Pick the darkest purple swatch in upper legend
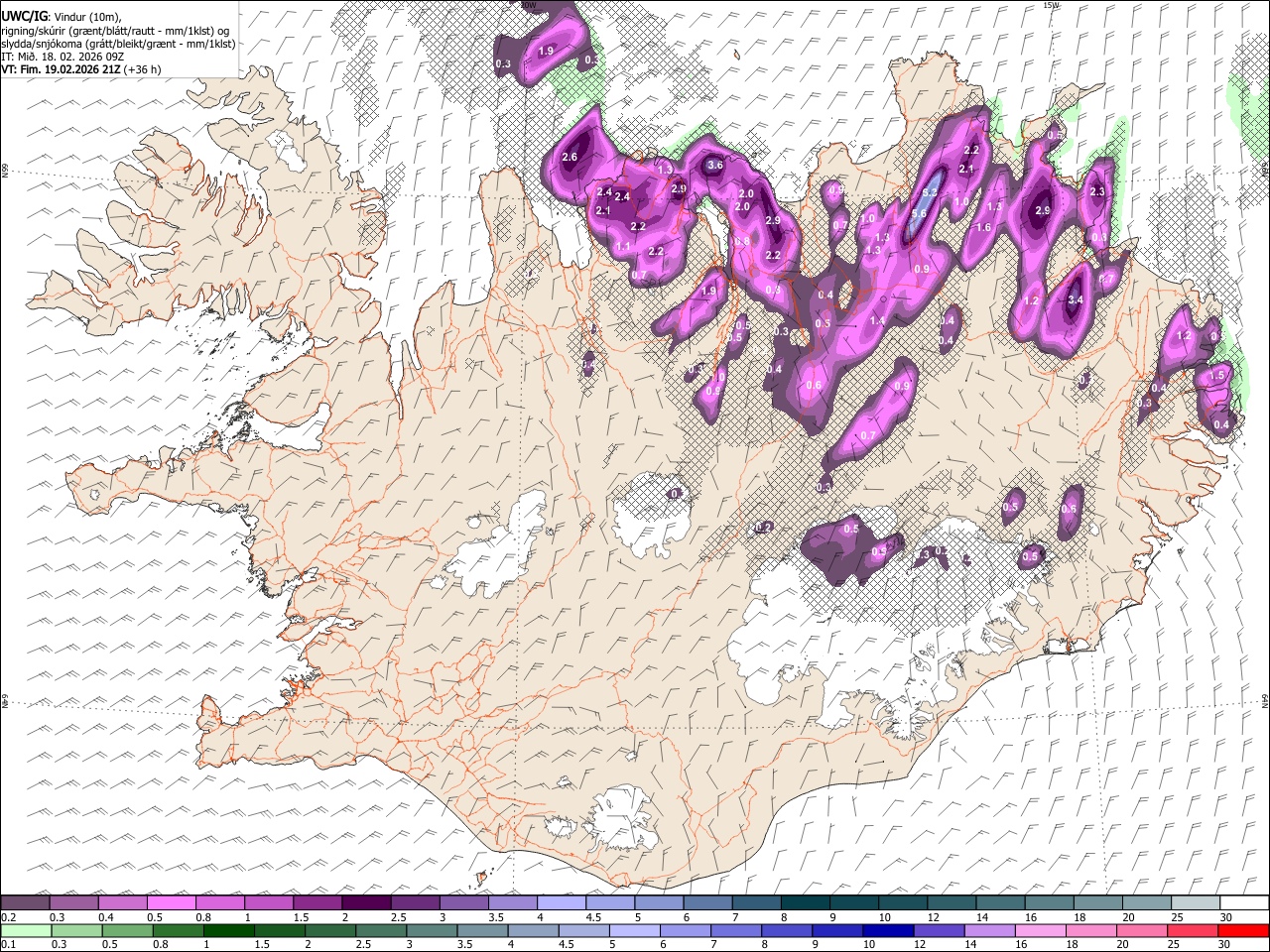1270x952 pixels. pos(365,902)
